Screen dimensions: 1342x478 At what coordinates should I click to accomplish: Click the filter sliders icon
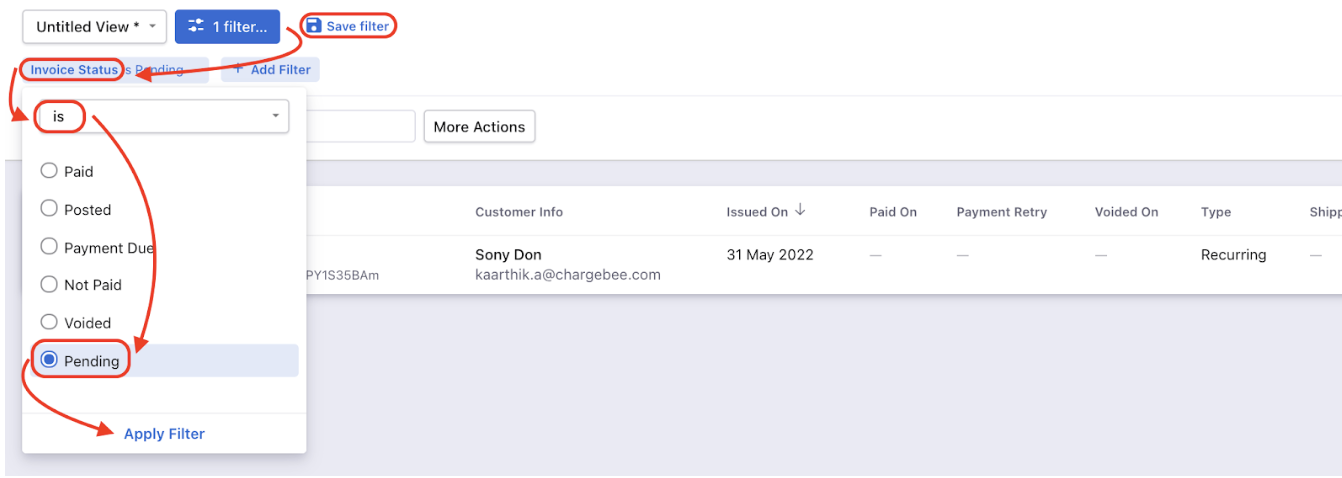click(196, 27)
